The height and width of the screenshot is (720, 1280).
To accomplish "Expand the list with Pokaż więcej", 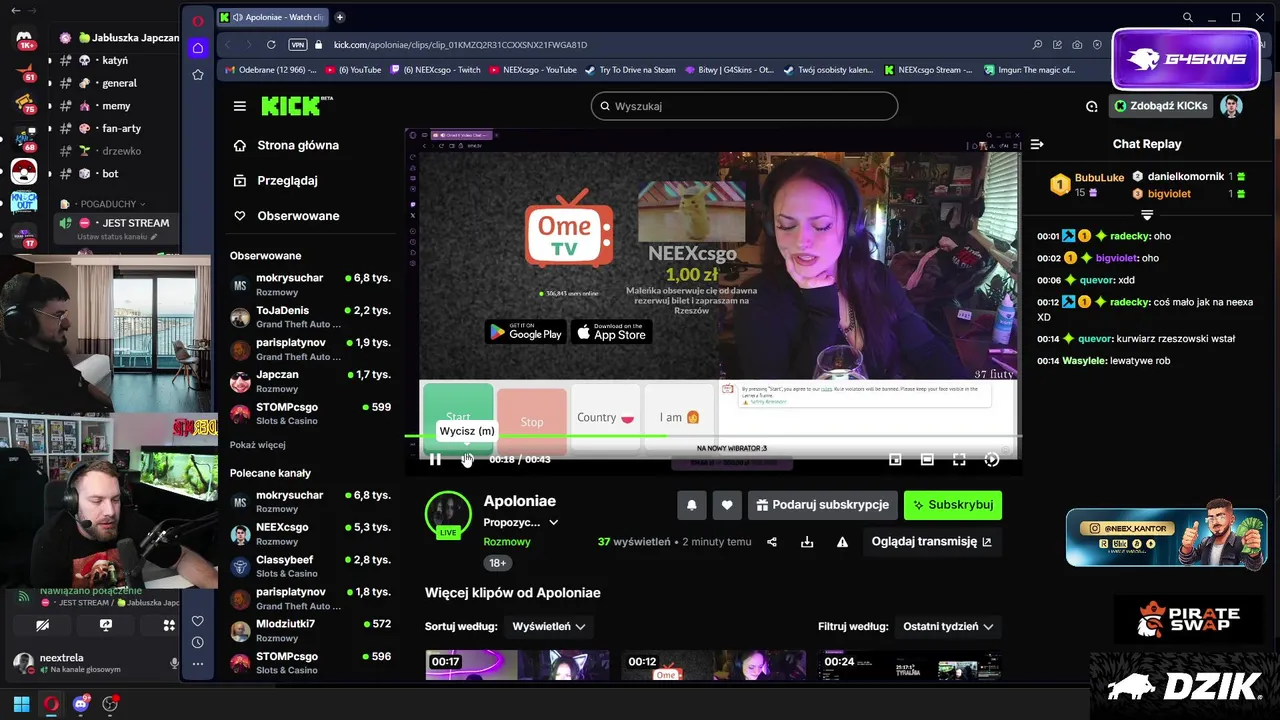I will click(258, 445).
